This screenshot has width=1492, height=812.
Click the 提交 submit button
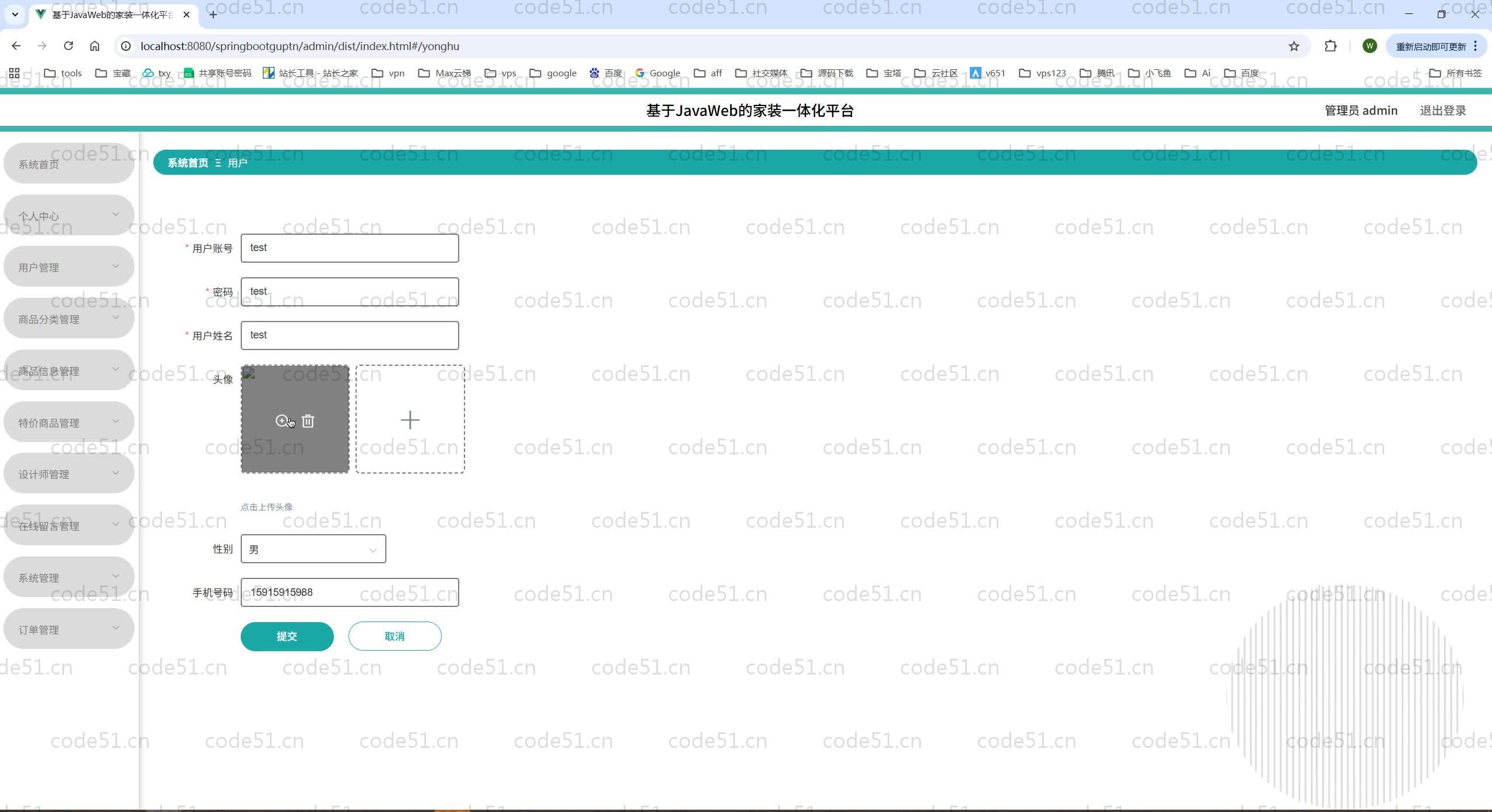coord(287,636)
